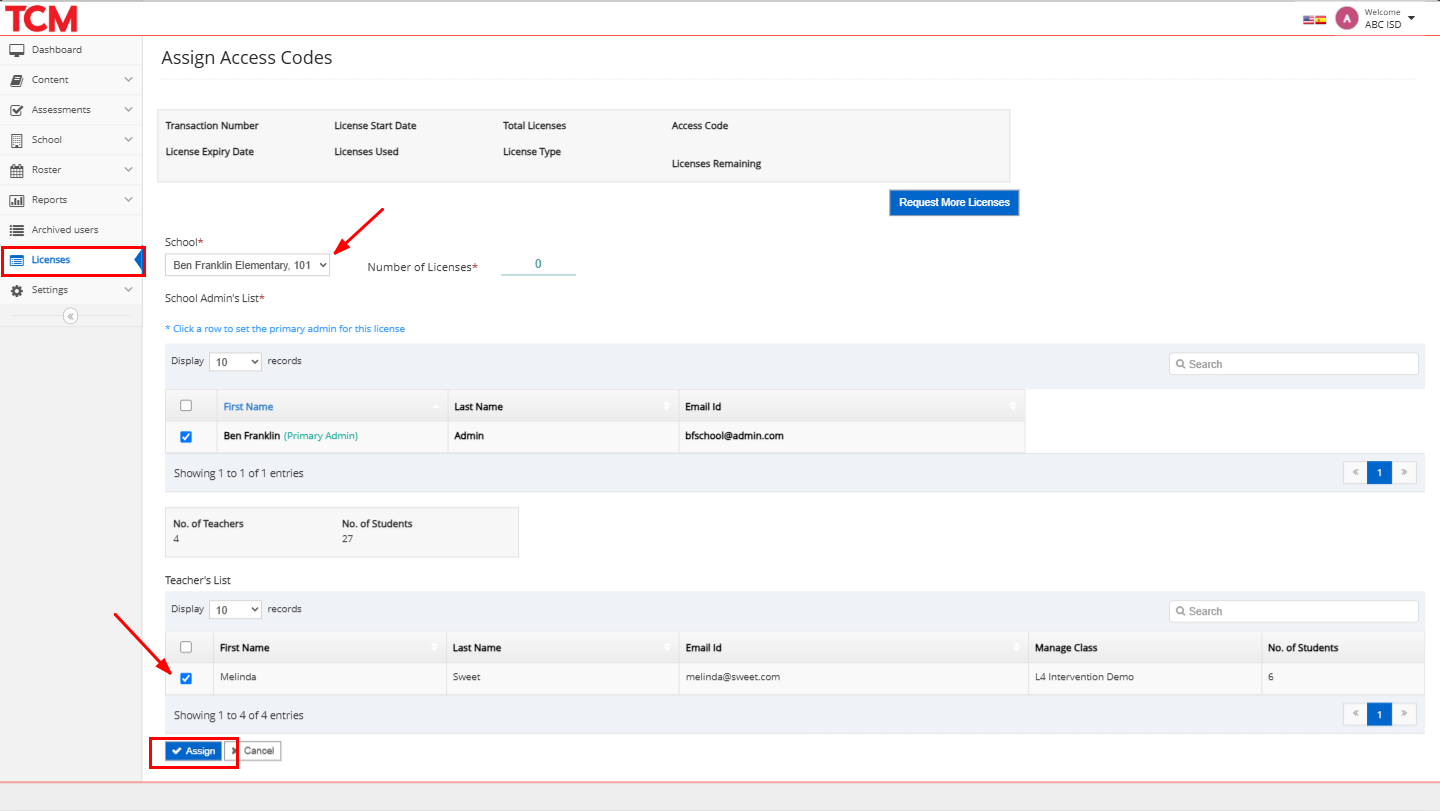Click the Settings gear icon
Screen dimensions: 1440x811
[16, 290]
